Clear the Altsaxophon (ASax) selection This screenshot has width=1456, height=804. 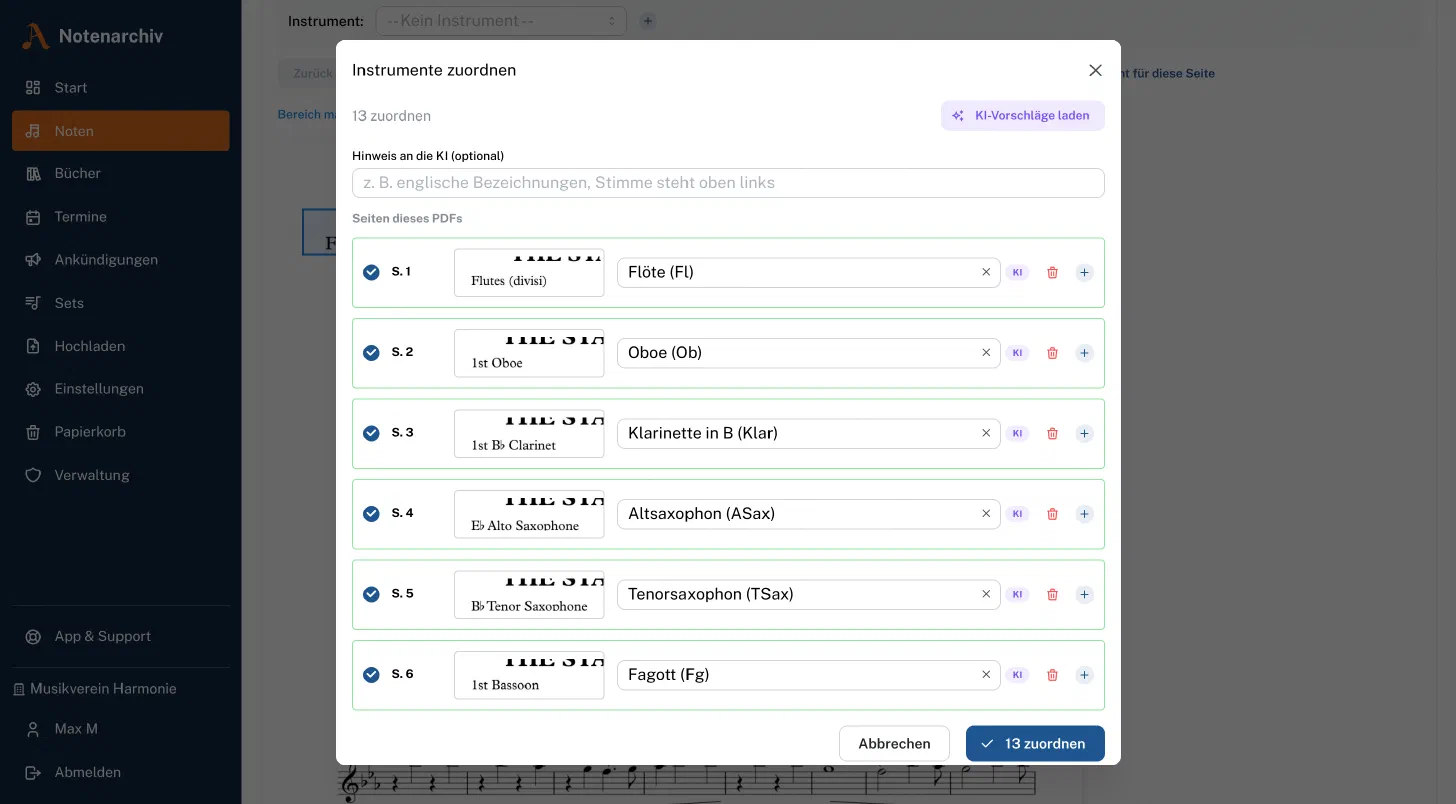(986, 514)
